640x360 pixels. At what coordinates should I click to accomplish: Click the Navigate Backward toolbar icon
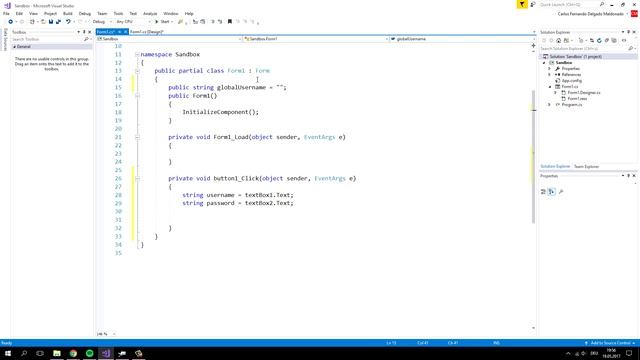pos(11,22)
